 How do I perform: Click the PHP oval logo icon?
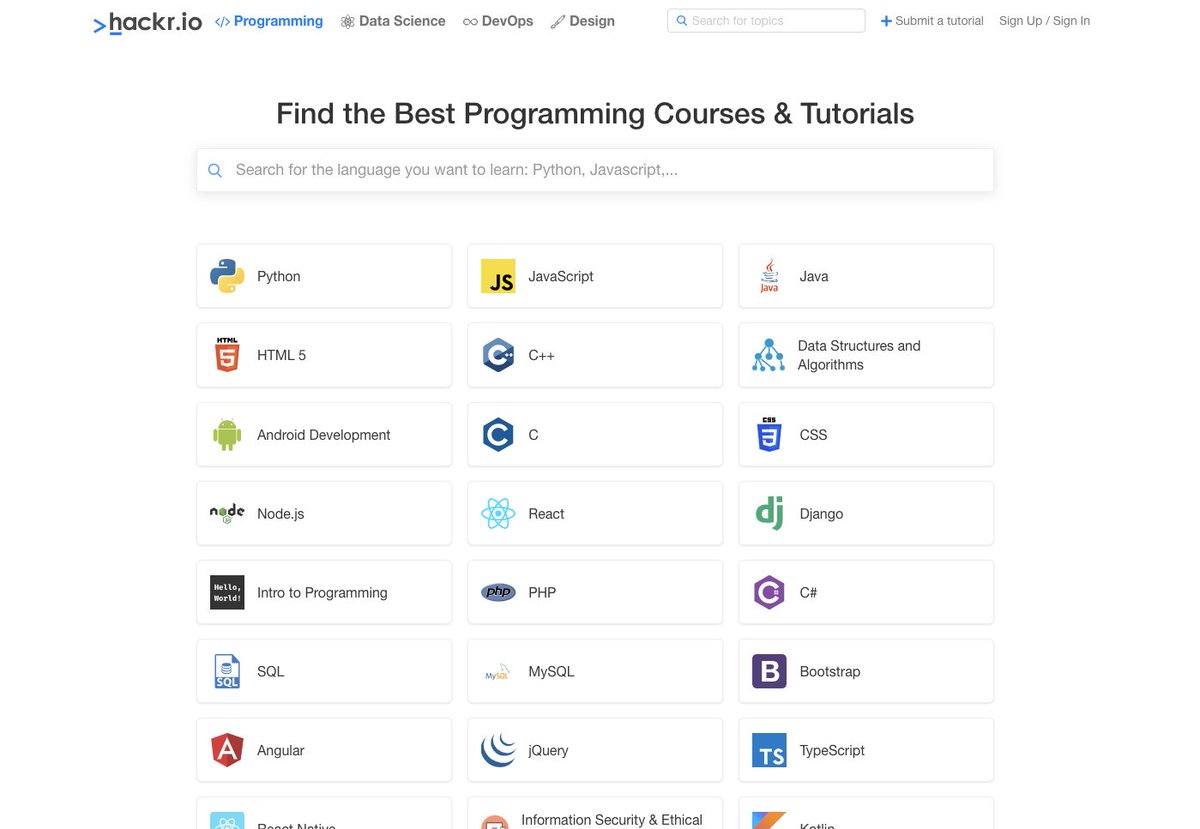498,592
